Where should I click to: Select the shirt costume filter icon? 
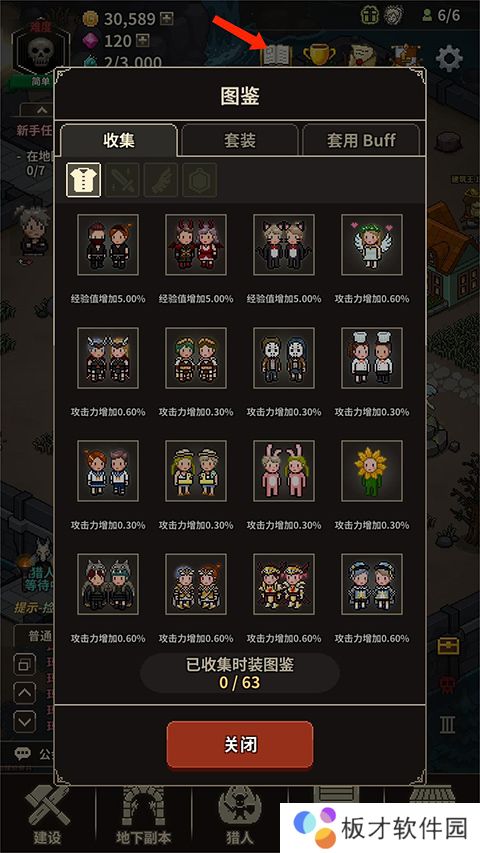83,180
